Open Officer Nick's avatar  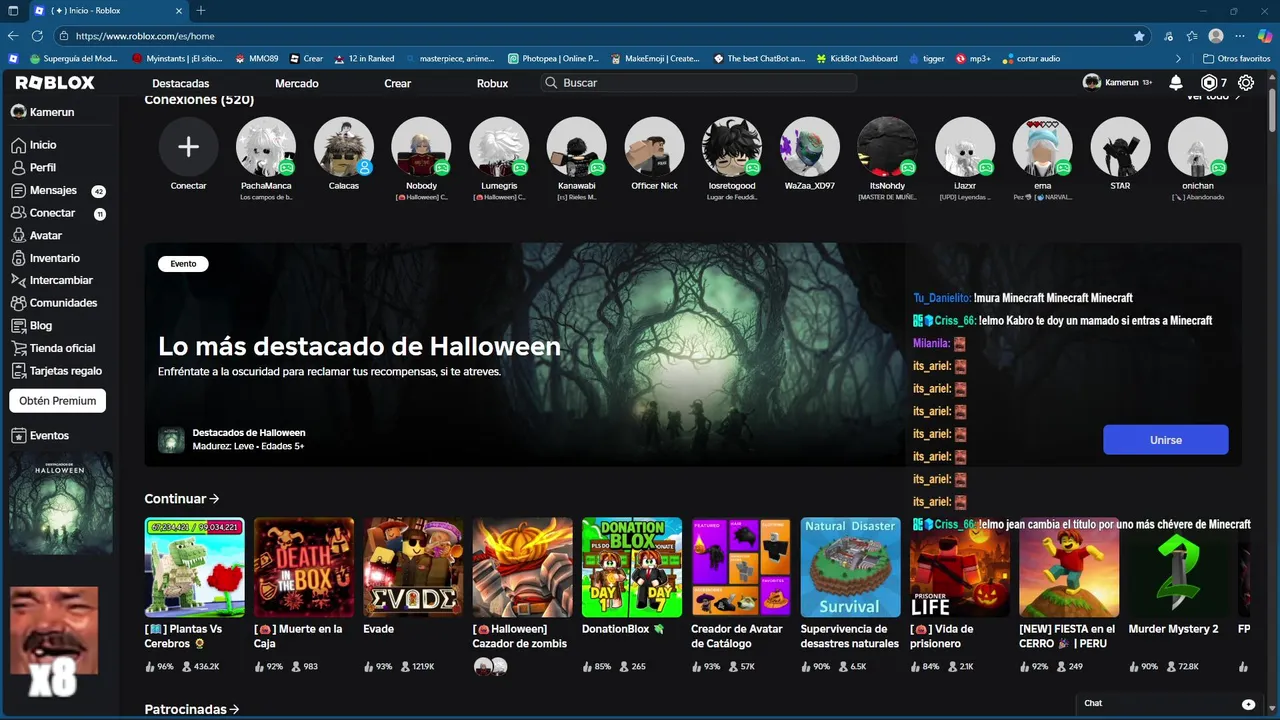click(x=655, y=147)
